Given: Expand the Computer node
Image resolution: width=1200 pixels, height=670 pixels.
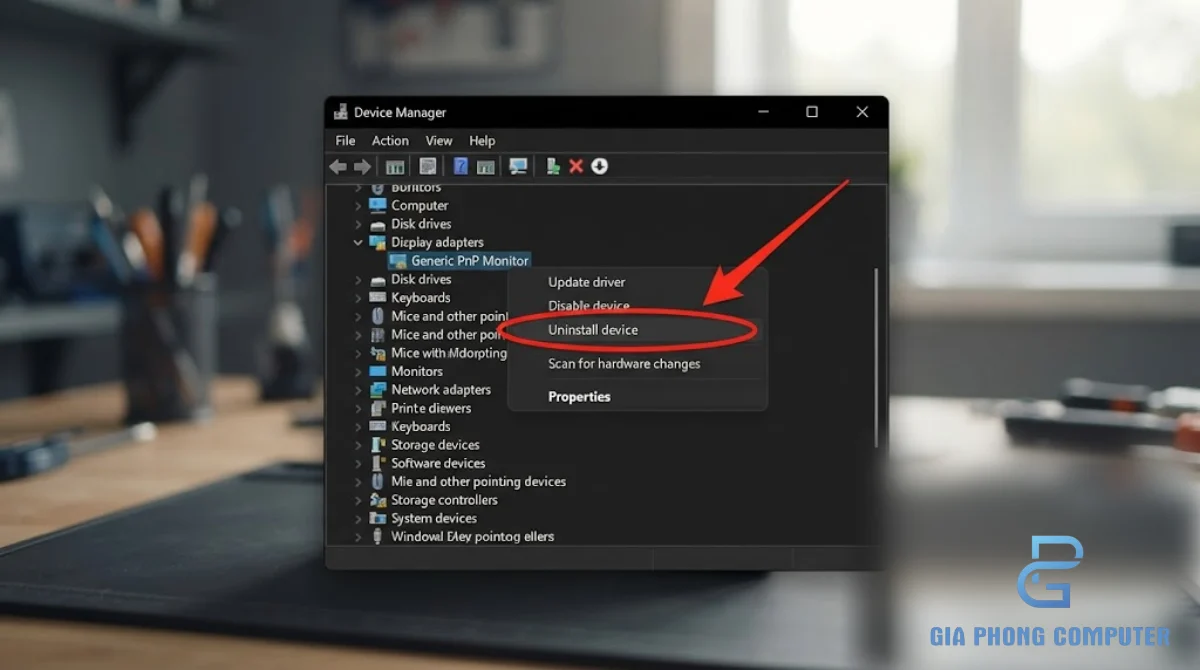Looking at the screenshot, I should coord(359,205).
